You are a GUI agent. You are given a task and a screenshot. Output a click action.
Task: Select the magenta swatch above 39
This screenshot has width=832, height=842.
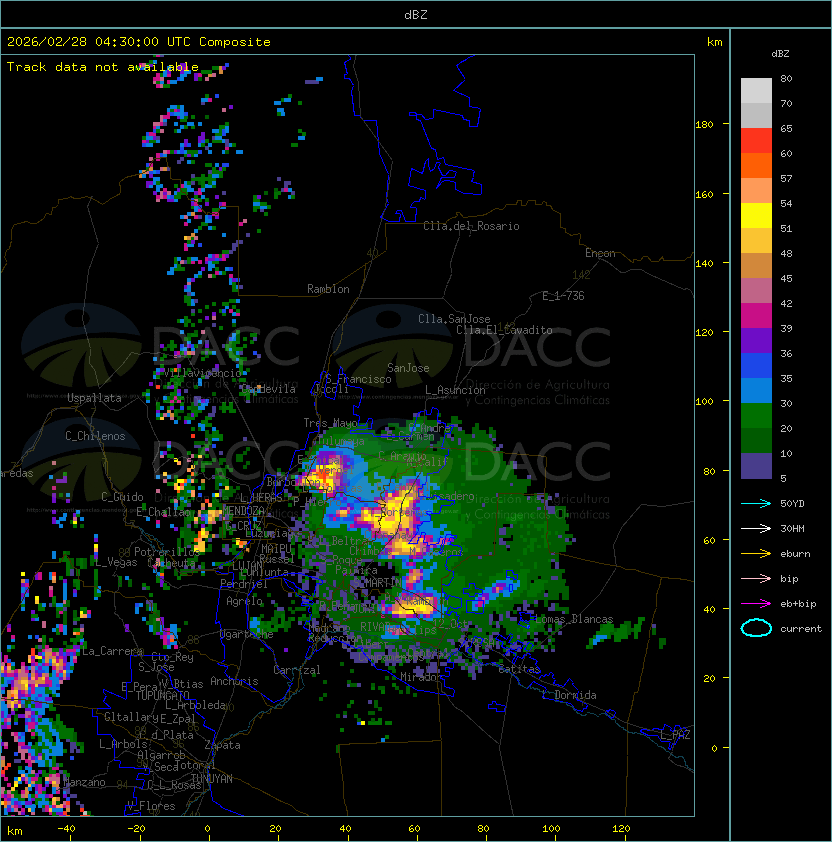(756, 316)
